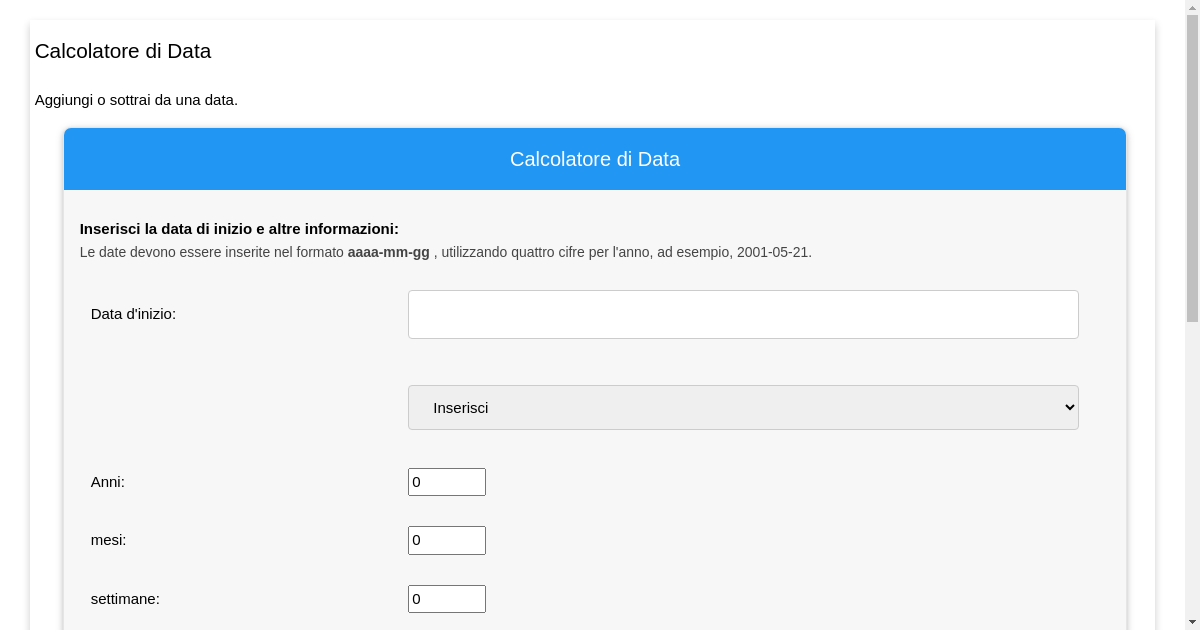Click the "Aggiungi o sottrai da una data" text
The height and width of the screenshot is (630, 1200).
[x=136, y=100]
